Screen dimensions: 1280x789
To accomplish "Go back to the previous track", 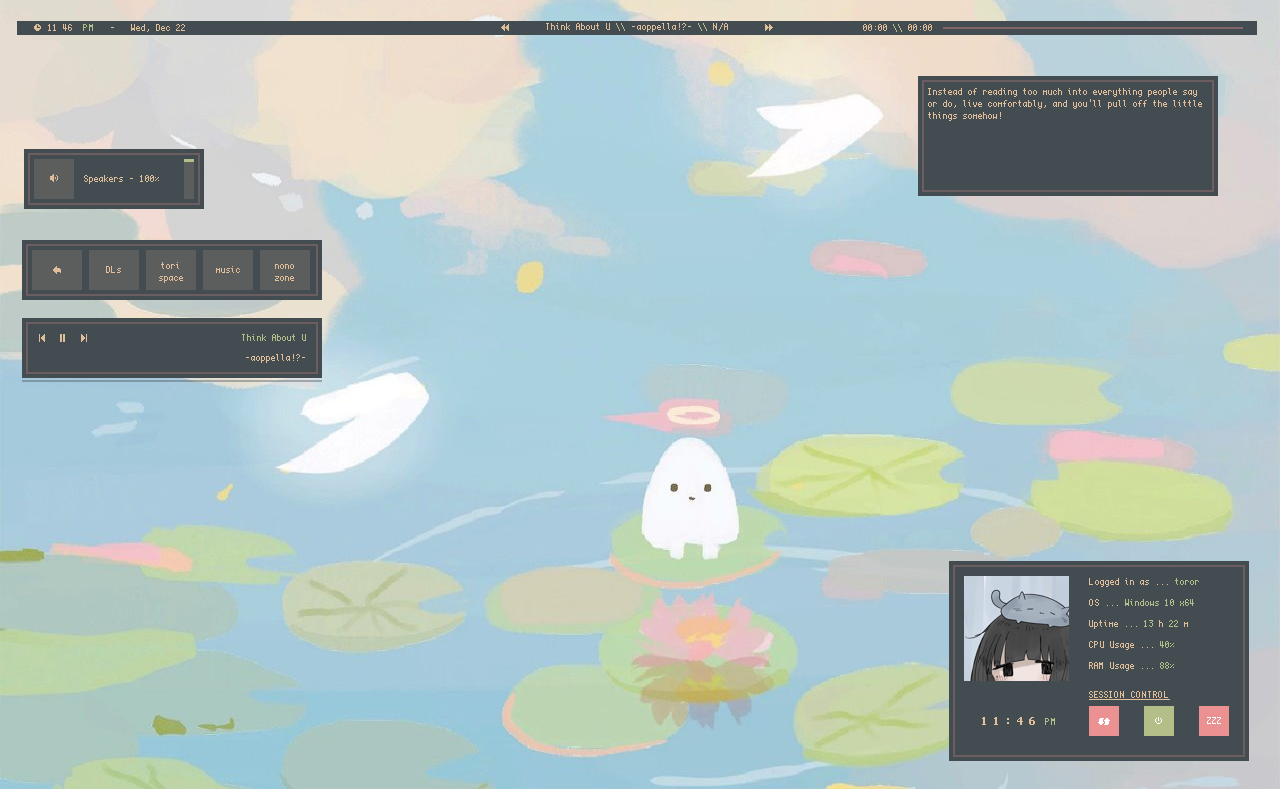I will point(41,338).
